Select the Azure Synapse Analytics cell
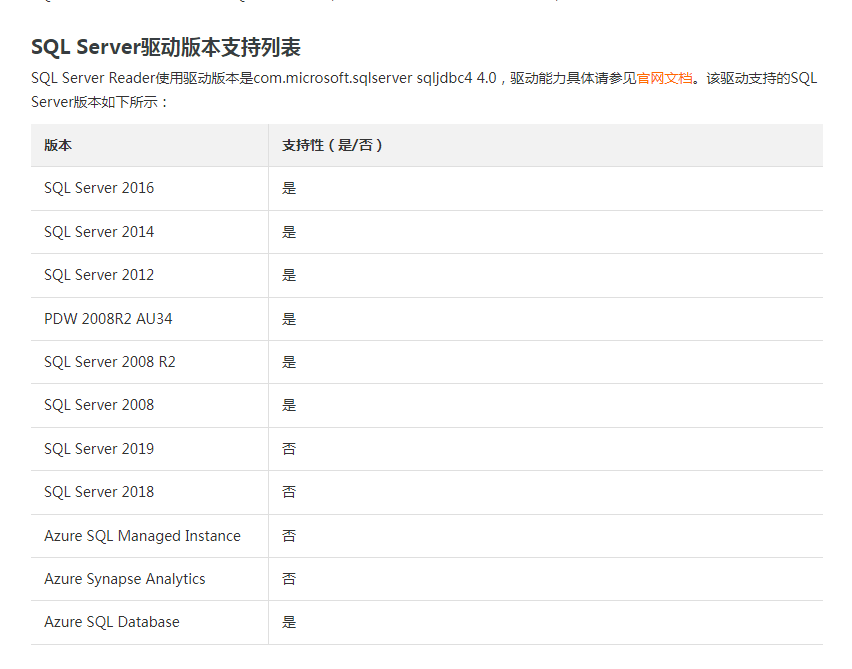Screen dimensions: 852x669 click(125, 579)
